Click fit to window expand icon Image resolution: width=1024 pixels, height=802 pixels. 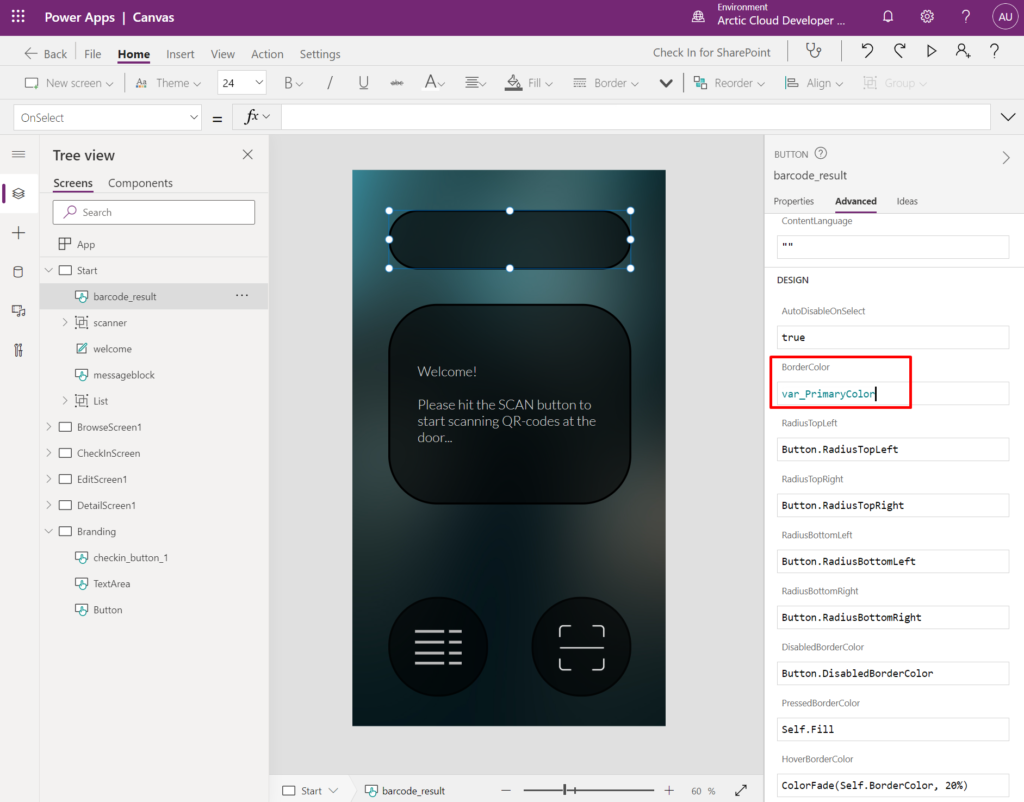741,790
